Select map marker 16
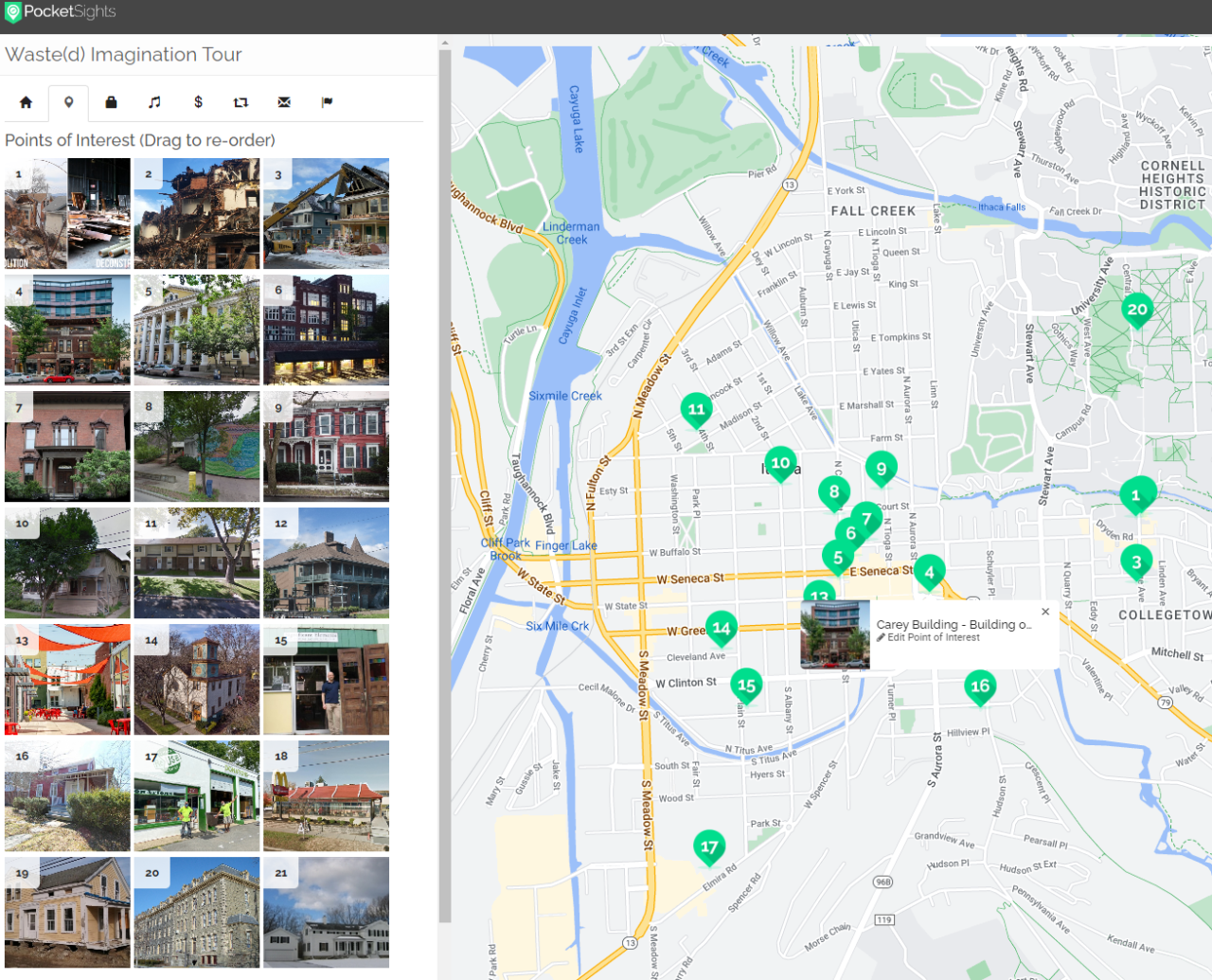The image size is (1212, 980). [980, 687]
